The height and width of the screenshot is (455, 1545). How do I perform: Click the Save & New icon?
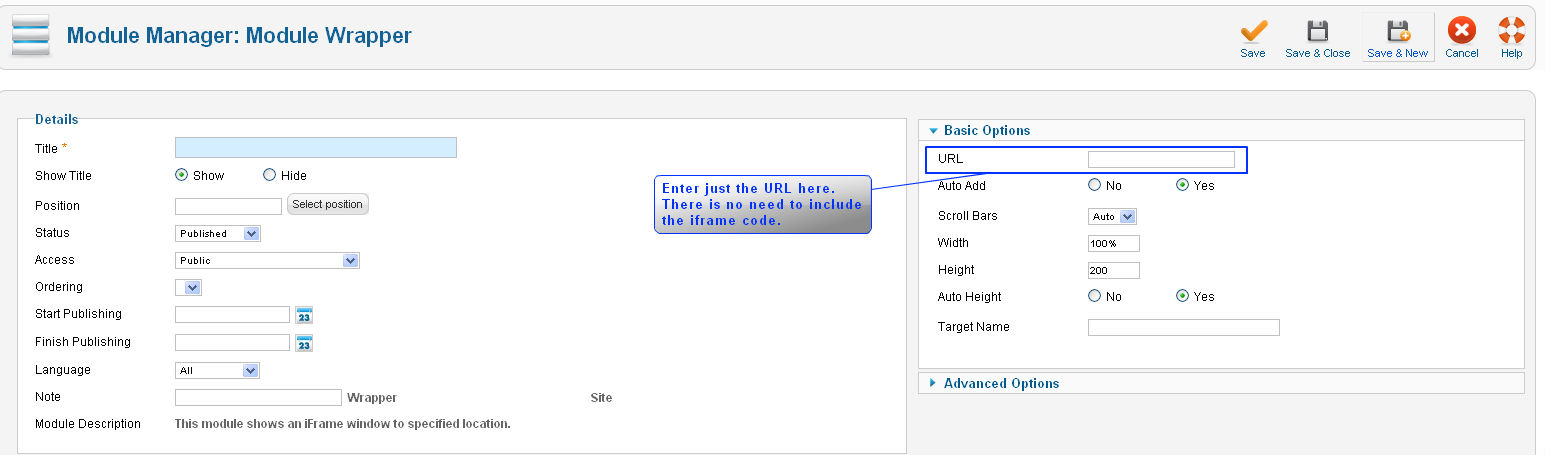[x=1398, y=30]
